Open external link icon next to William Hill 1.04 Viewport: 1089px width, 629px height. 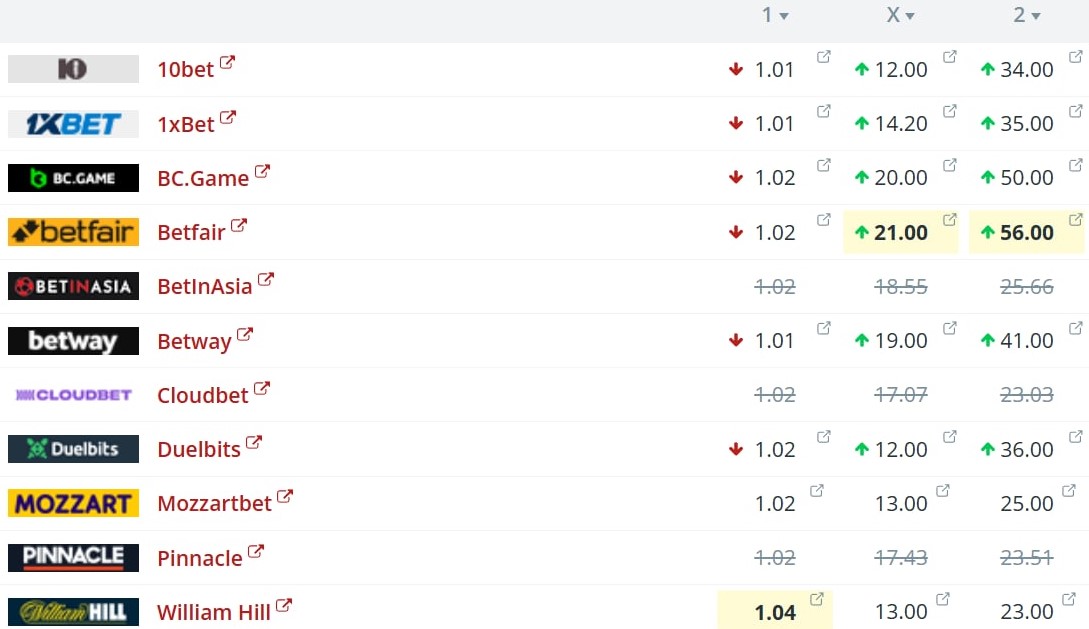pyautogui.click(x=817, y=598)
